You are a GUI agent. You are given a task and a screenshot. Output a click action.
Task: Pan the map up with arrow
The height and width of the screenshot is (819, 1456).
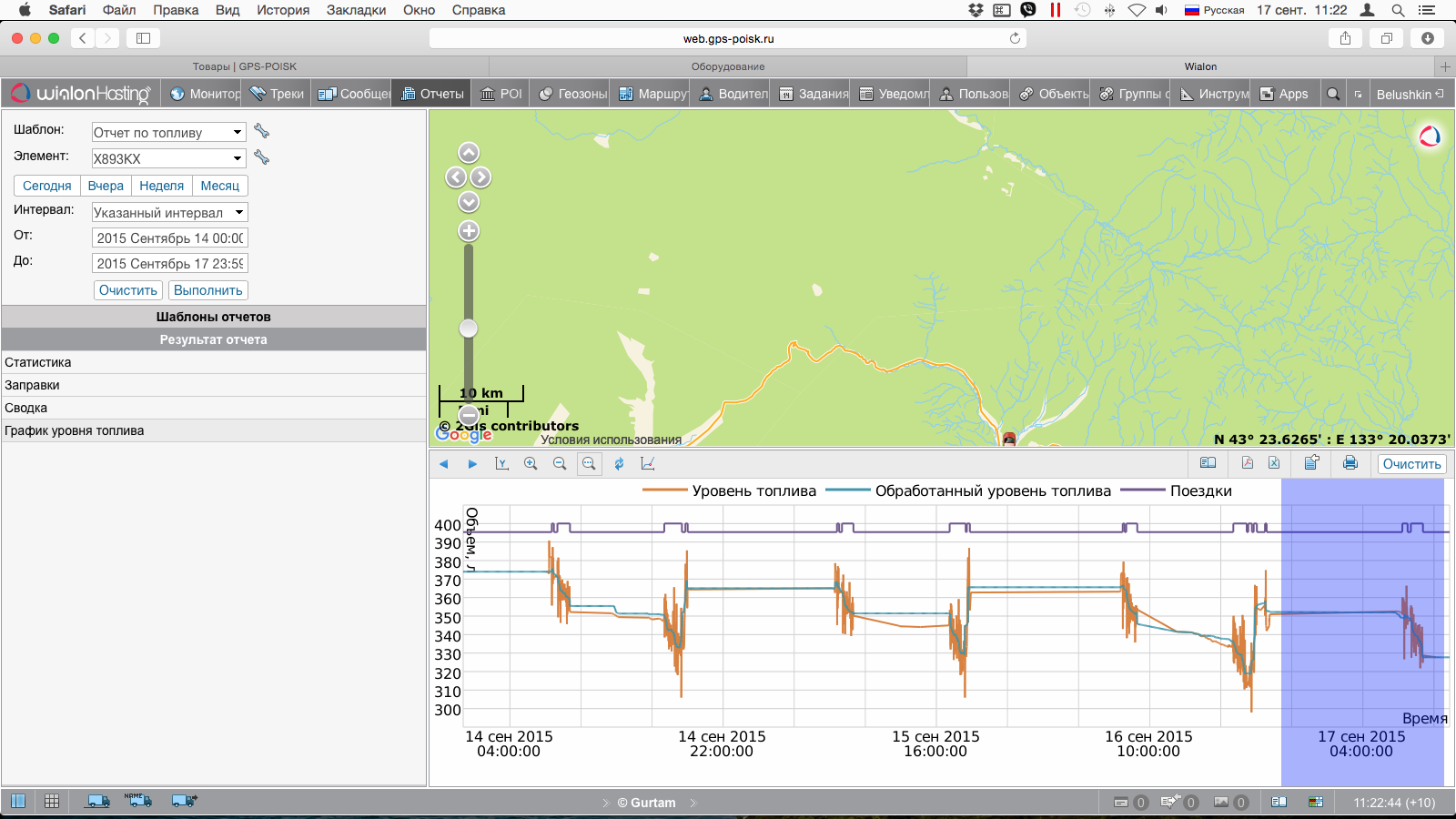(469, 153)
